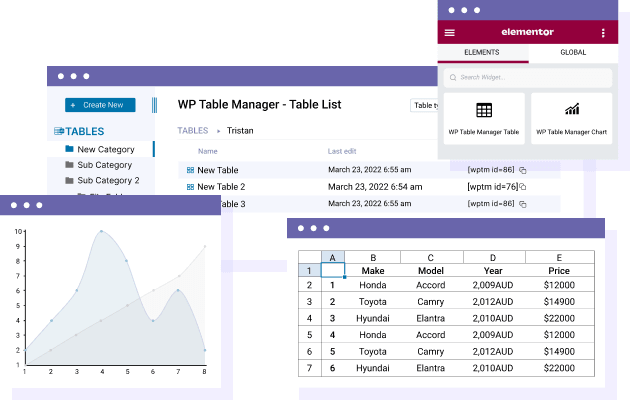Image resolution: width=630 pixels, height=400 pixels.
Task: Click the Search Widget input field
Action: 527,77
